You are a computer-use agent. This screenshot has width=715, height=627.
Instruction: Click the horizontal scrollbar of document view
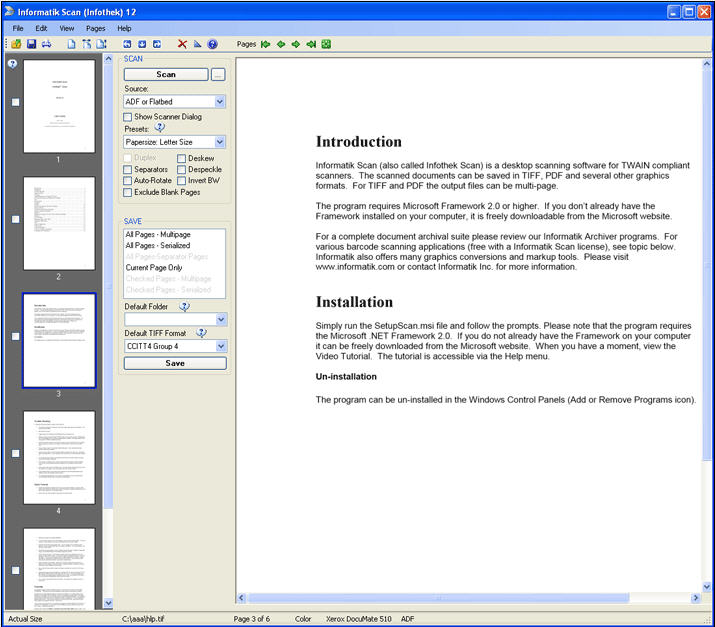tap(439, 598)
